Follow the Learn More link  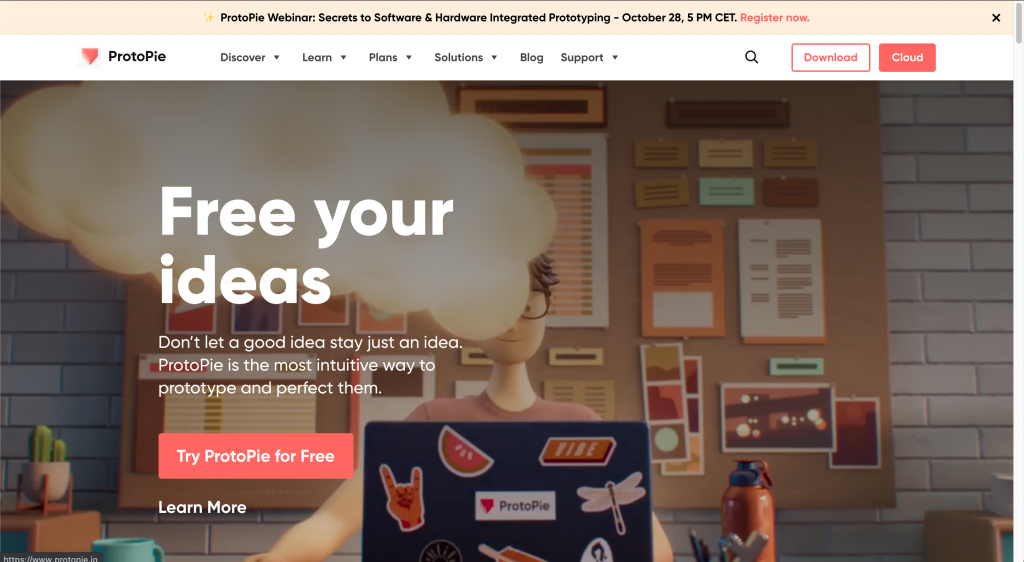point(202,507)
